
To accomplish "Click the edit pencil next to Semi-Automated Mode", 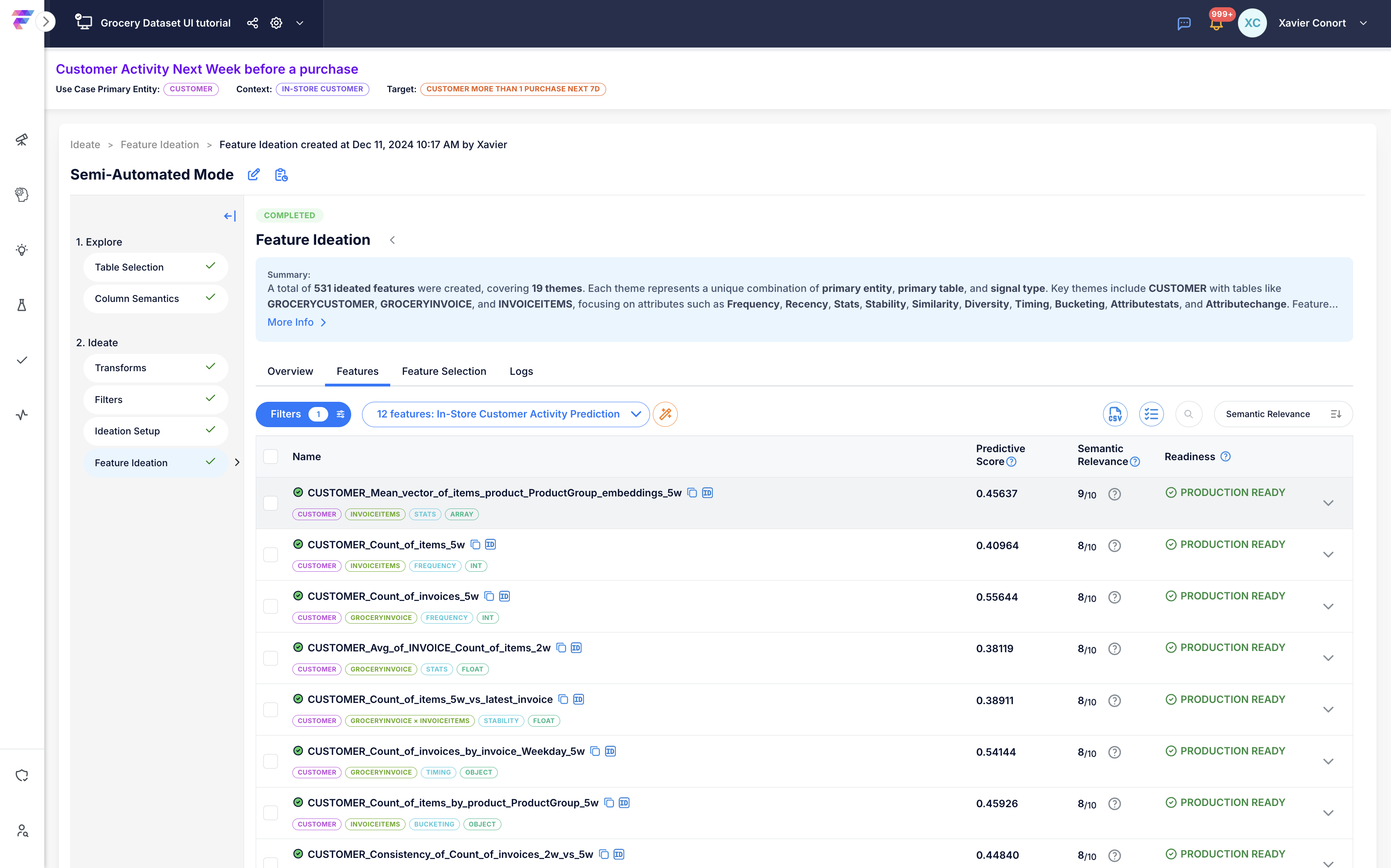I will [x=253, y=174].
